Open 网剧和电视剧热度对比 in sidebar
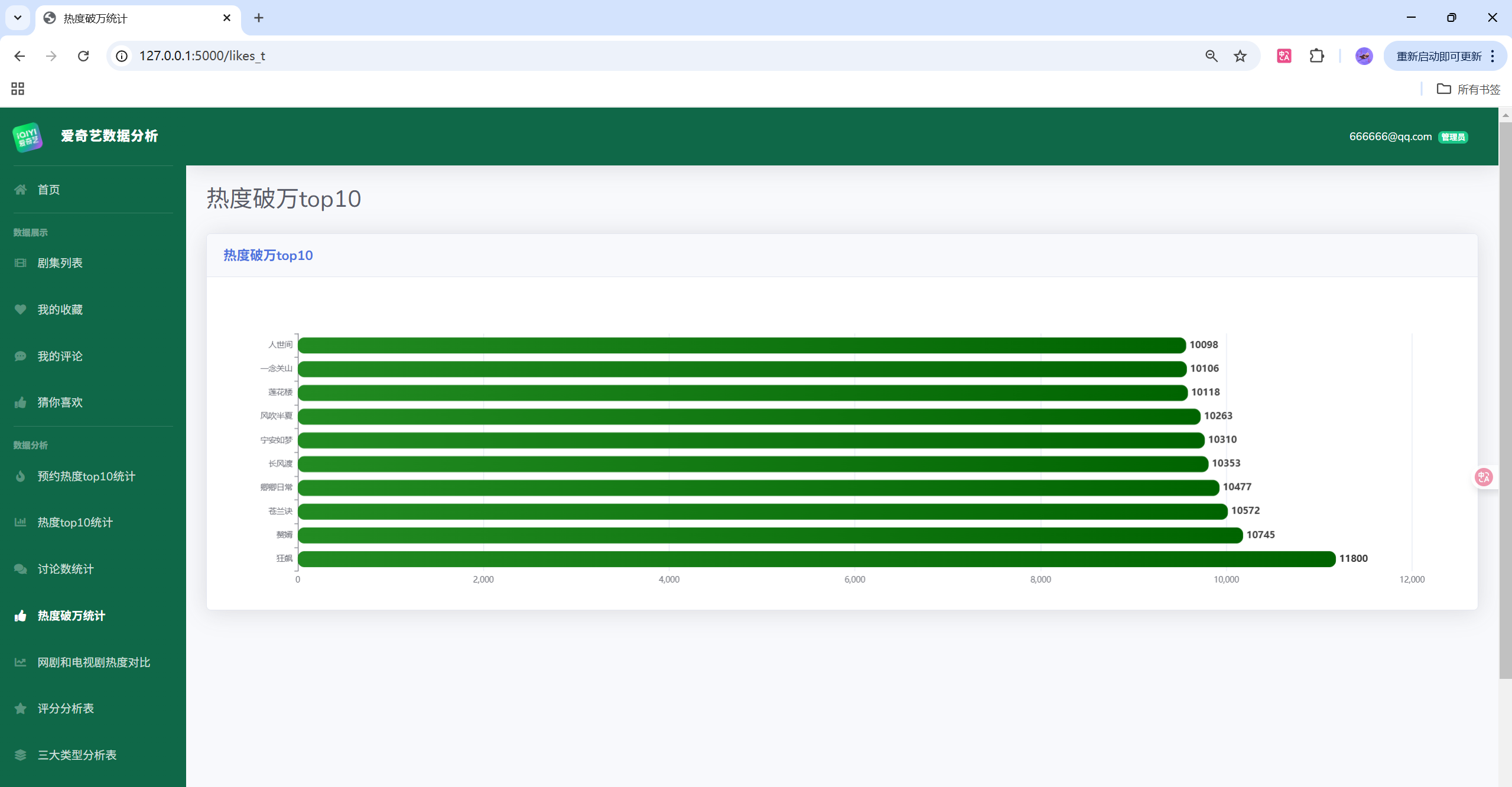This screenshot has width=1512, height=787. pyautogui.click(x=94, y=662)
